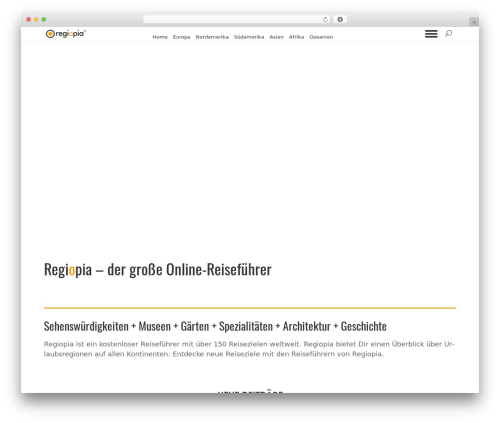The width and height of the screenshot is (500, 423).
Task: Open the Europa menu item
Action: (182, 37)
